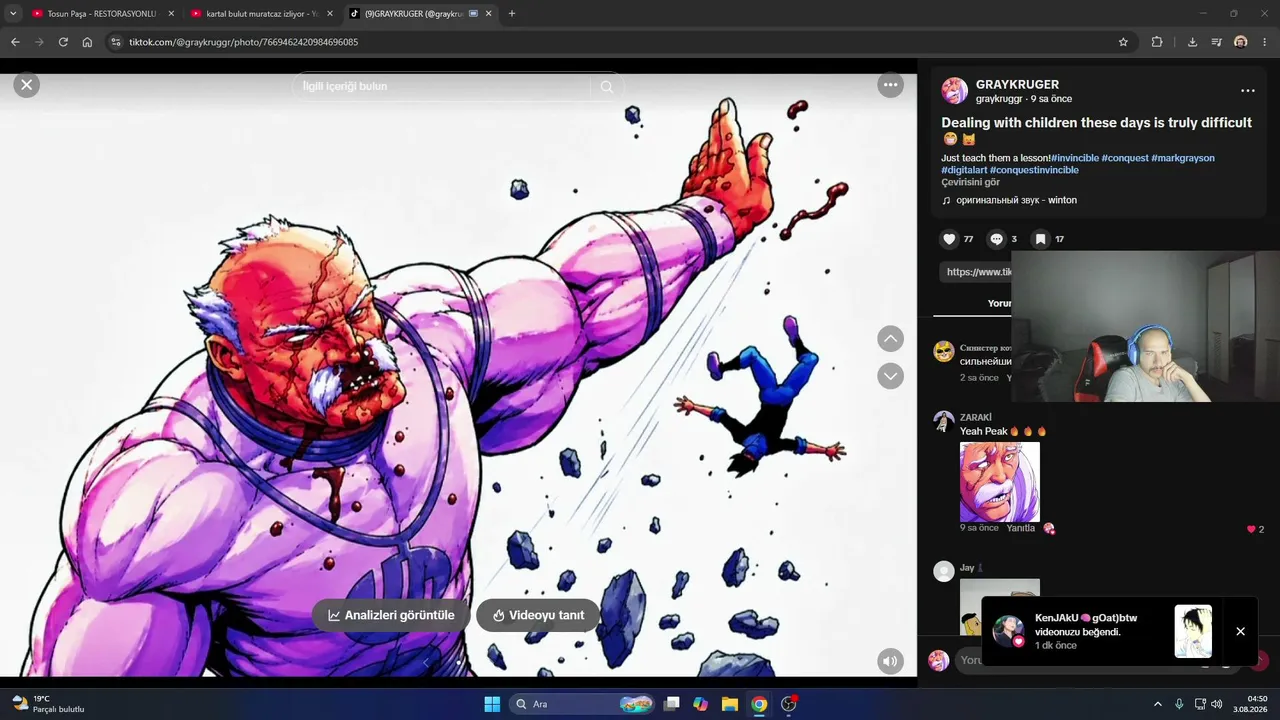
Task: Open the image in ZARAKİ's comment
Action: coord(1000,482)
